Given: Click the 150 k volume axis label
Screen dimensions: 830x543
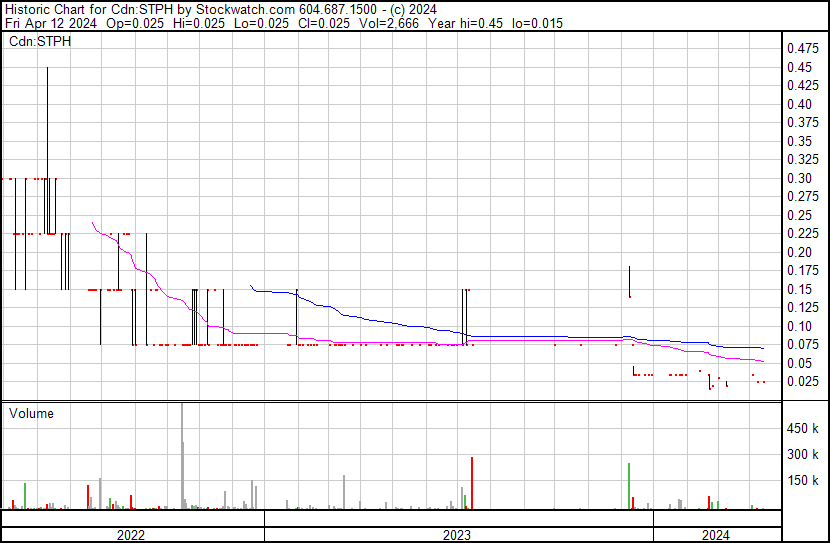Looking at the screenshot, I should point(803,480).
